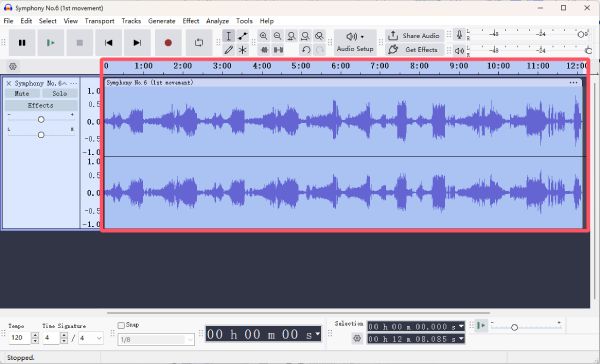The image size is (600, 364).
Task: Open the Analyze menu
Action: (x=217, y=21)
